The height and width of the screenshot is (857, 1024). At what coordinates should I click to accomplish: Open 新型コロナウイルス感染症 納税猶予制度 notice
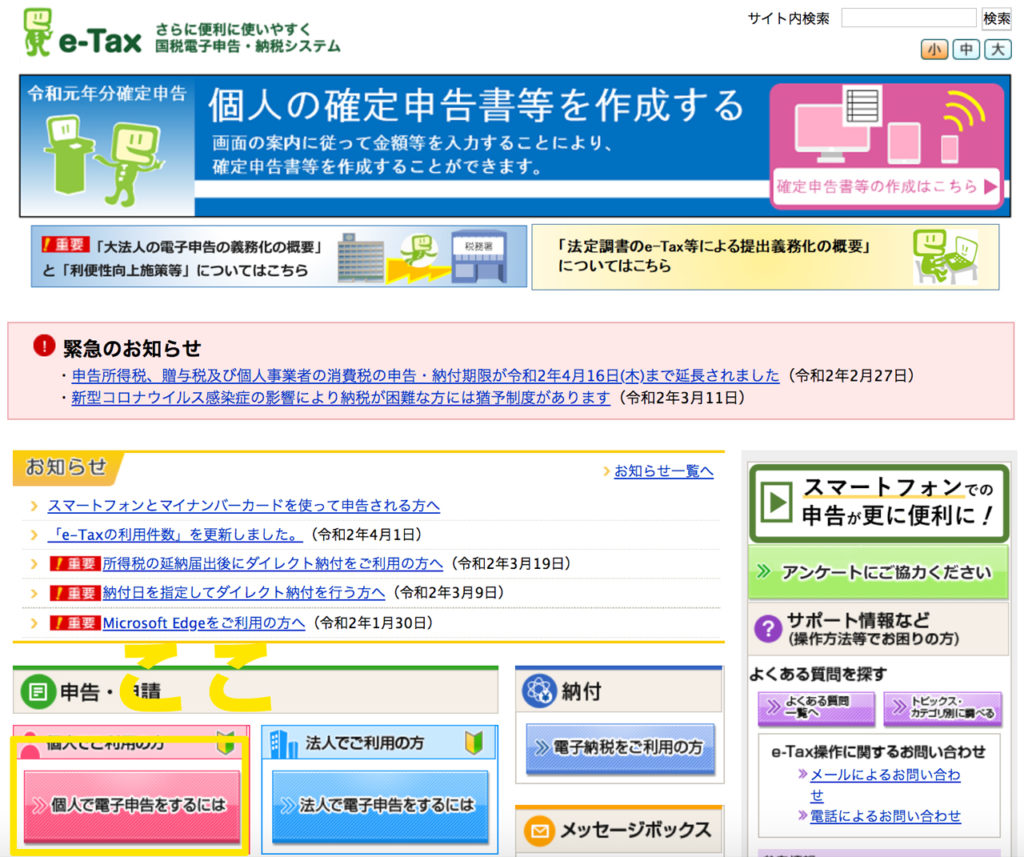click(x=340, y=398)
